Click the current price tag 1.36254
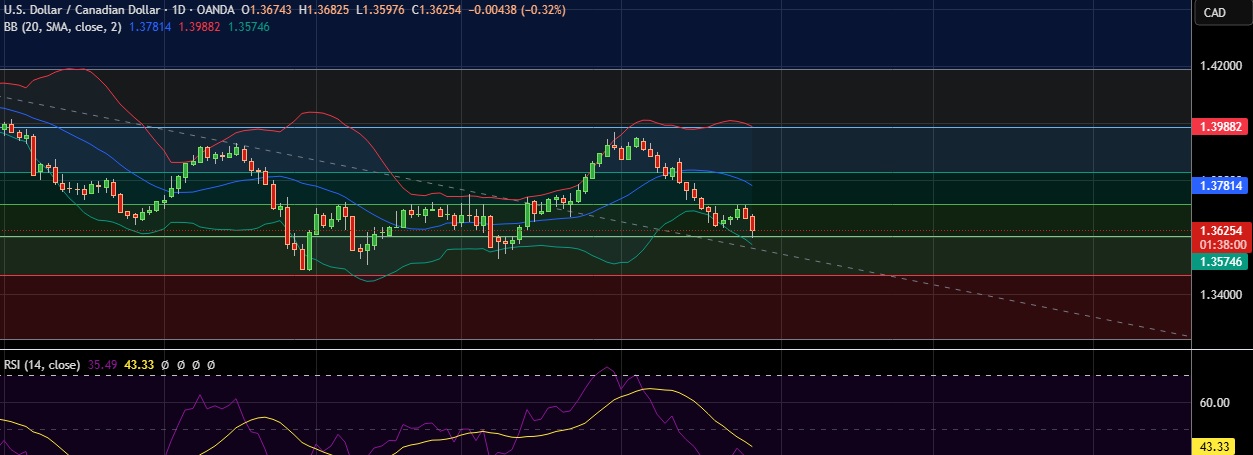This screenshot has width=1253, height=455. point(1220,230)
